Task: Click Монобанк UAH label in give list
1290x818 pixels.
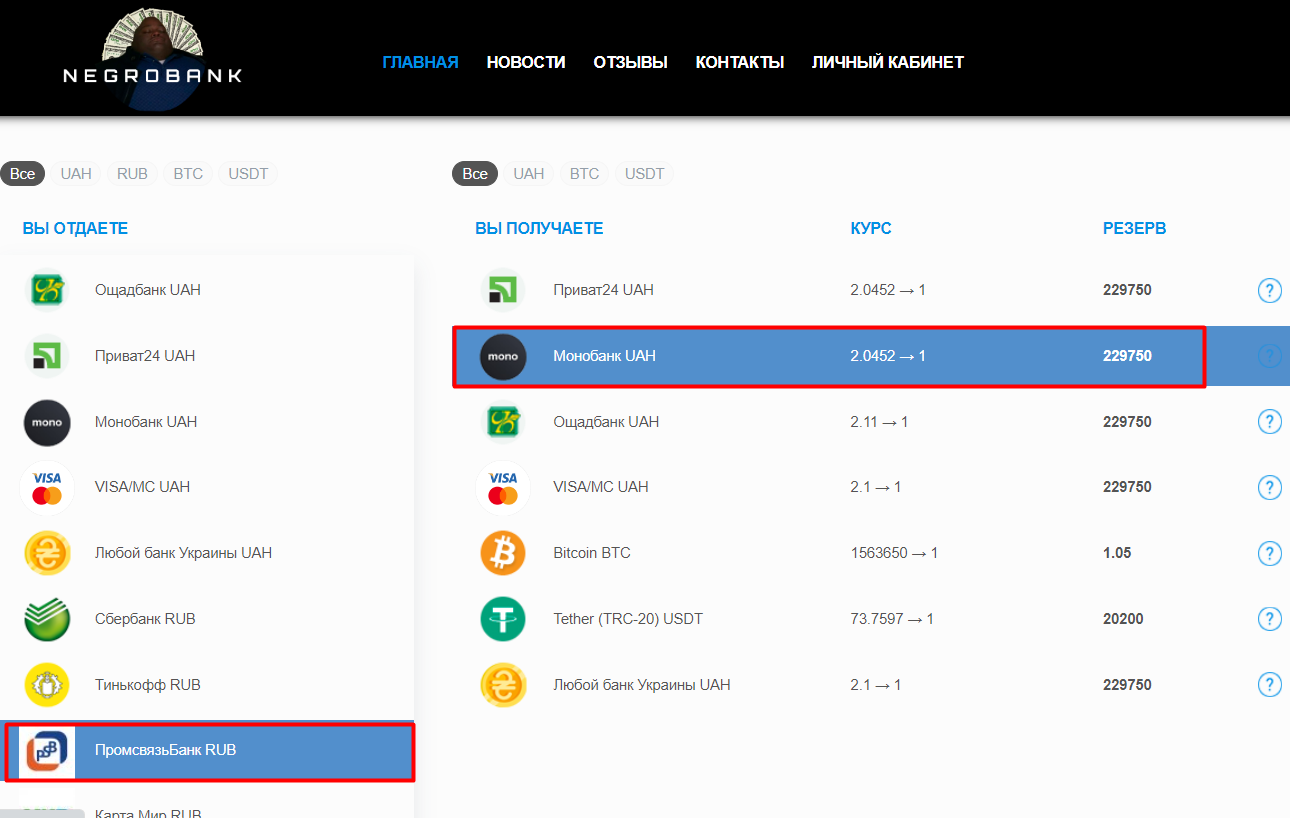Action: click(146, 422)
